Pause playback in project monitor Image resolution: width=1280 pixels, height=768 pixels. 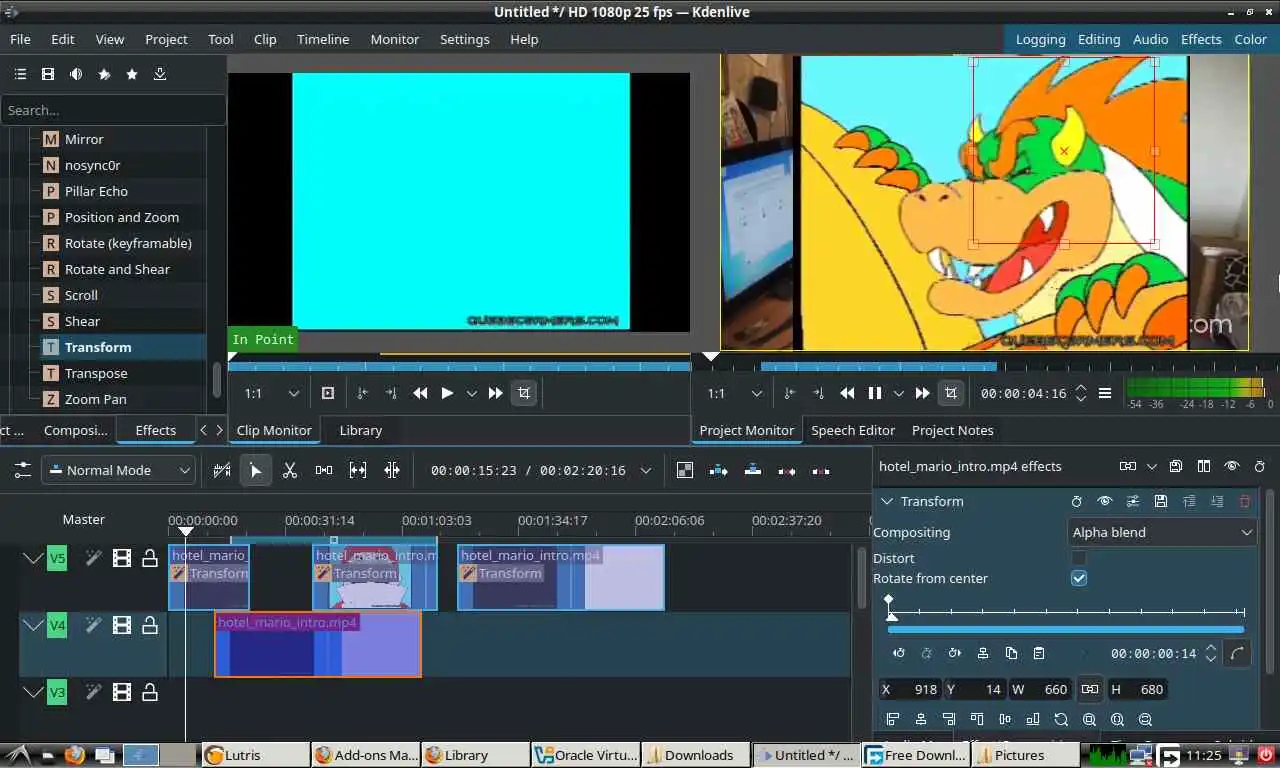[x=875, y=393]
